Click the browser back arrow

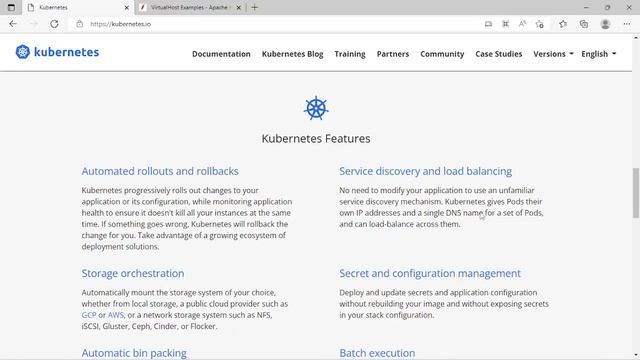pos(13,24)
